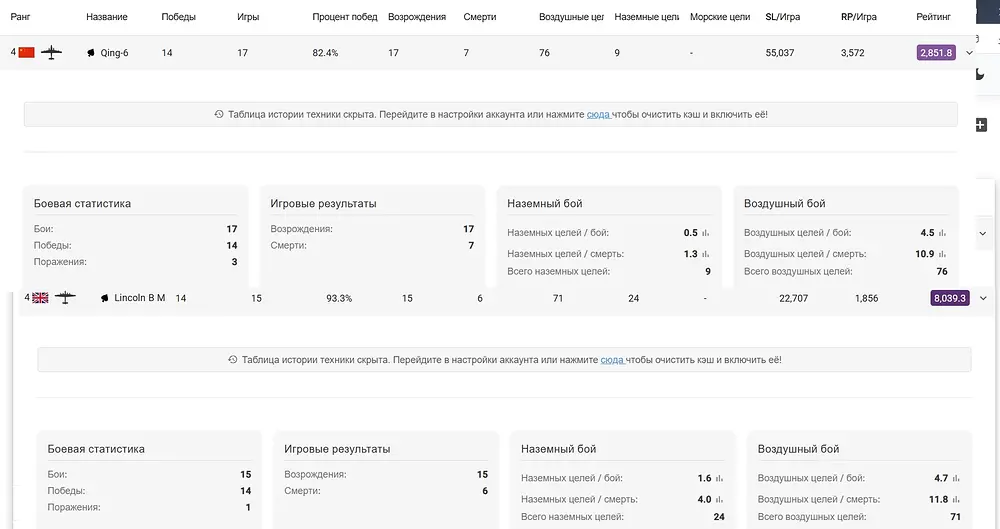1000x529 pixels.
Task: Click the UK flag icon beside Lincoln B M
Action: tap(40, 298)
